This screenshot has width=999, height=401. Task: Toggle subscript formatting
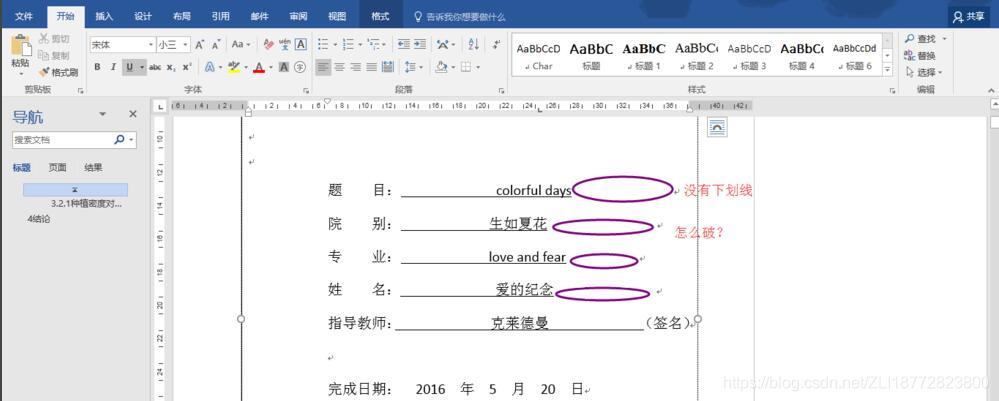[171, 67]
